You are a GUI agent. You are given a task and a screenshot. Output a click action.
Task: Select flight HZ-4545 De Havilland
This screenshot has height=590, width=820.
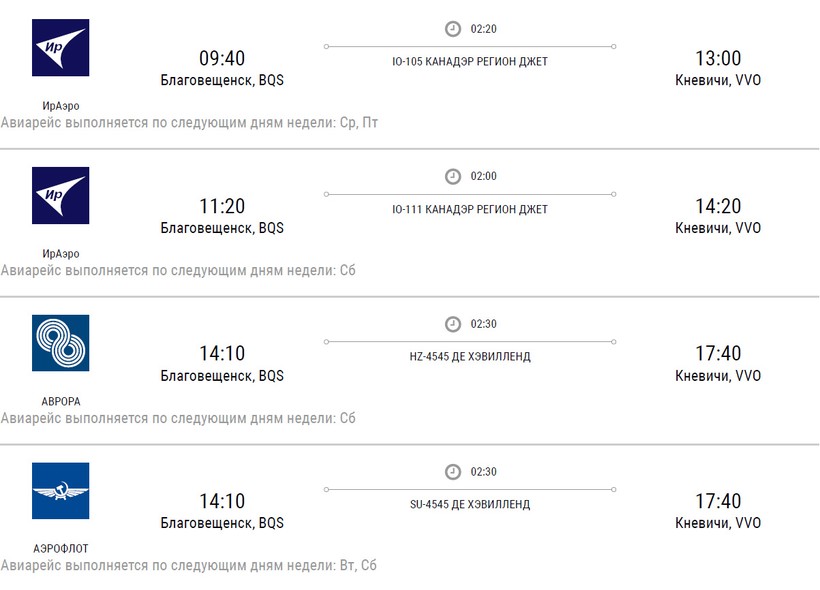pos(470,357)
